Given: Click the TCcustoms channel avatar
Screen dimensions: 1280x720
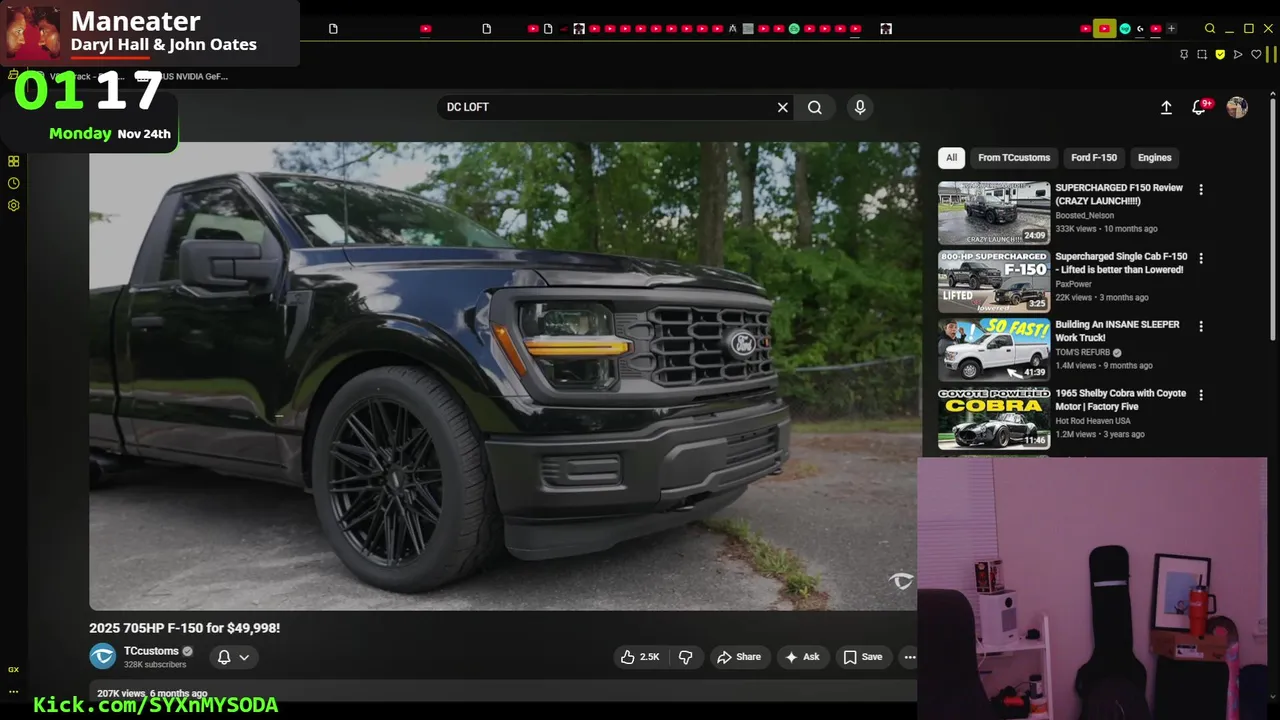Looking at the screenshot, I should click(x=102, y=656).
